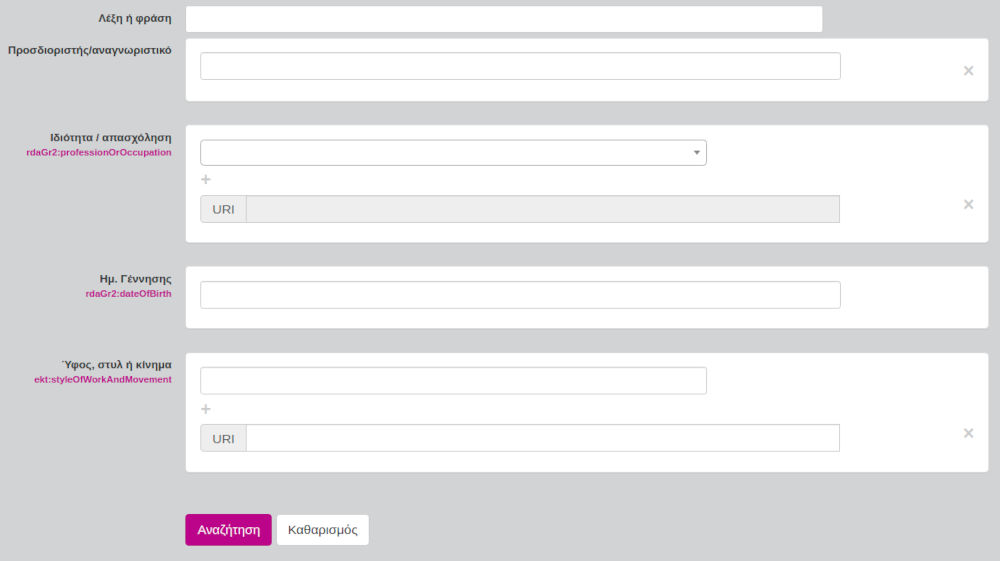This screenshot has width=1000, height=561.
Task: Click into the Προσδιοριστής/αναγνωριστικό input
Action: [x=520, y=66]
